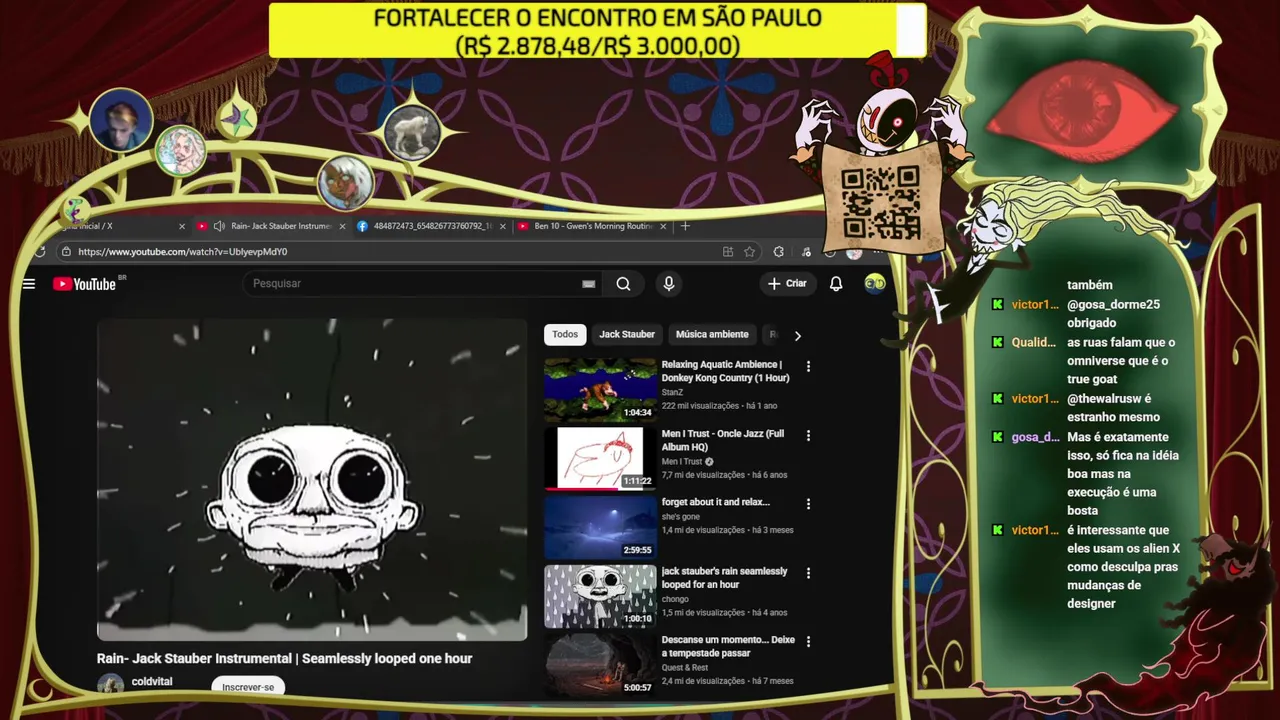This screenshot has height=720, width=1280.
Task: Open the YouTube hamburger guide menu
Action: coord(29,284)
